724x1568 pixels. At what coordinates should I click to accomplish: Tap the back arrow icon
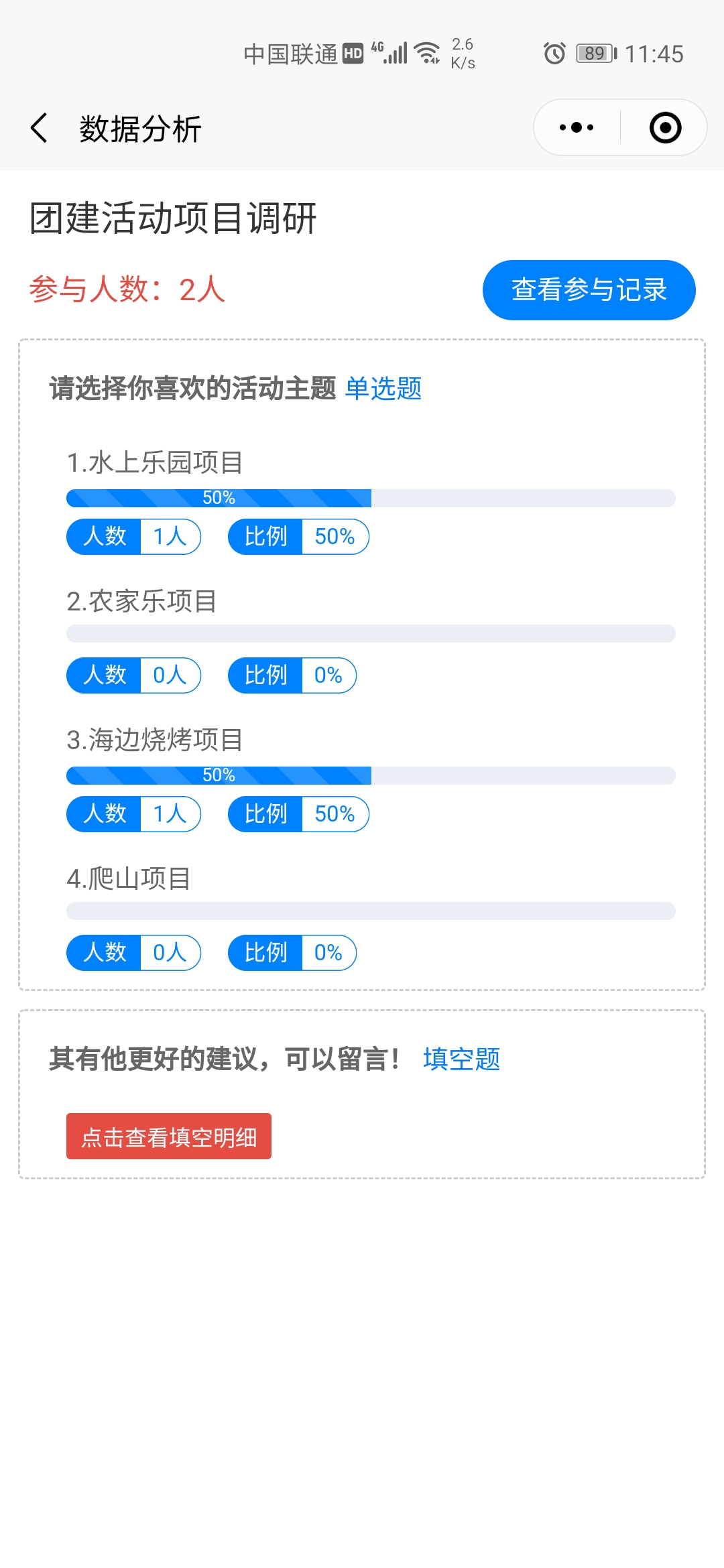click(x=39, y=128)
